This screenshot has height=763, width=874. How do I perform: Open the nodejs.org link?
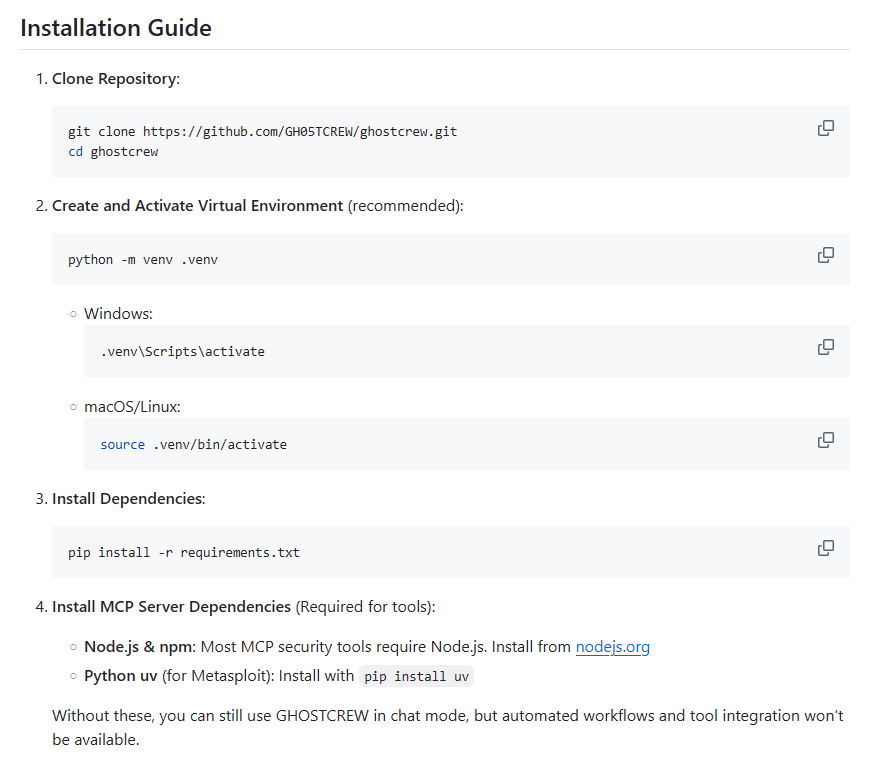(612, 647)
